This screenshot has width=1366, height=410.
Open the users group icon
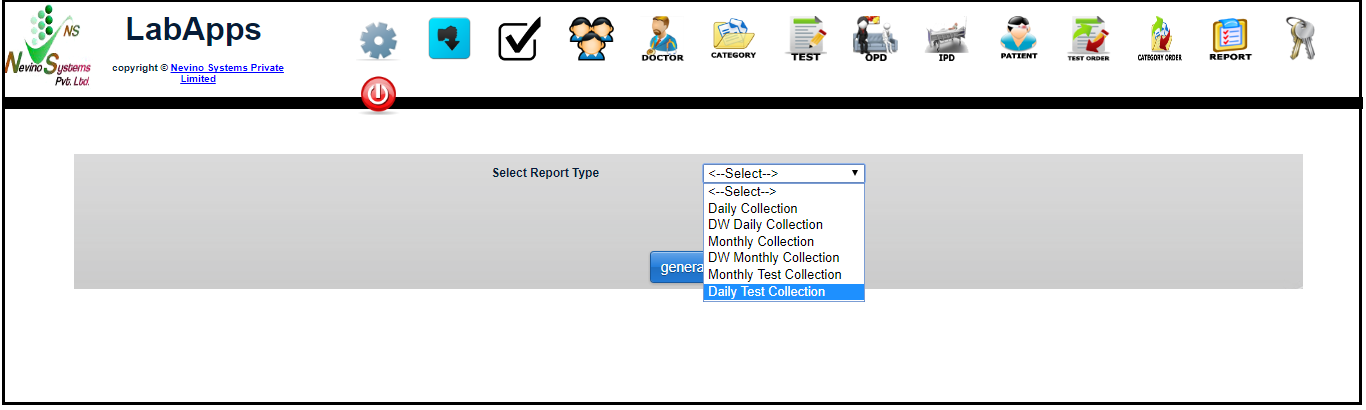tap(592, 40)
